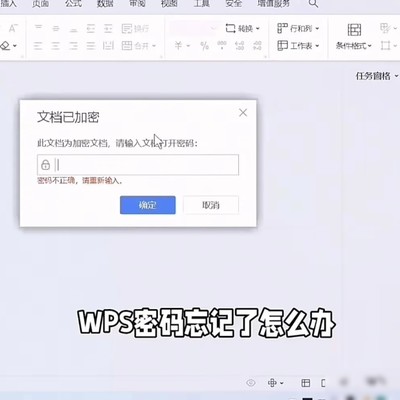The image size is (400, 400).
Task: Expand the eraser clear options arrow
Action: click(x=15, y=46)
